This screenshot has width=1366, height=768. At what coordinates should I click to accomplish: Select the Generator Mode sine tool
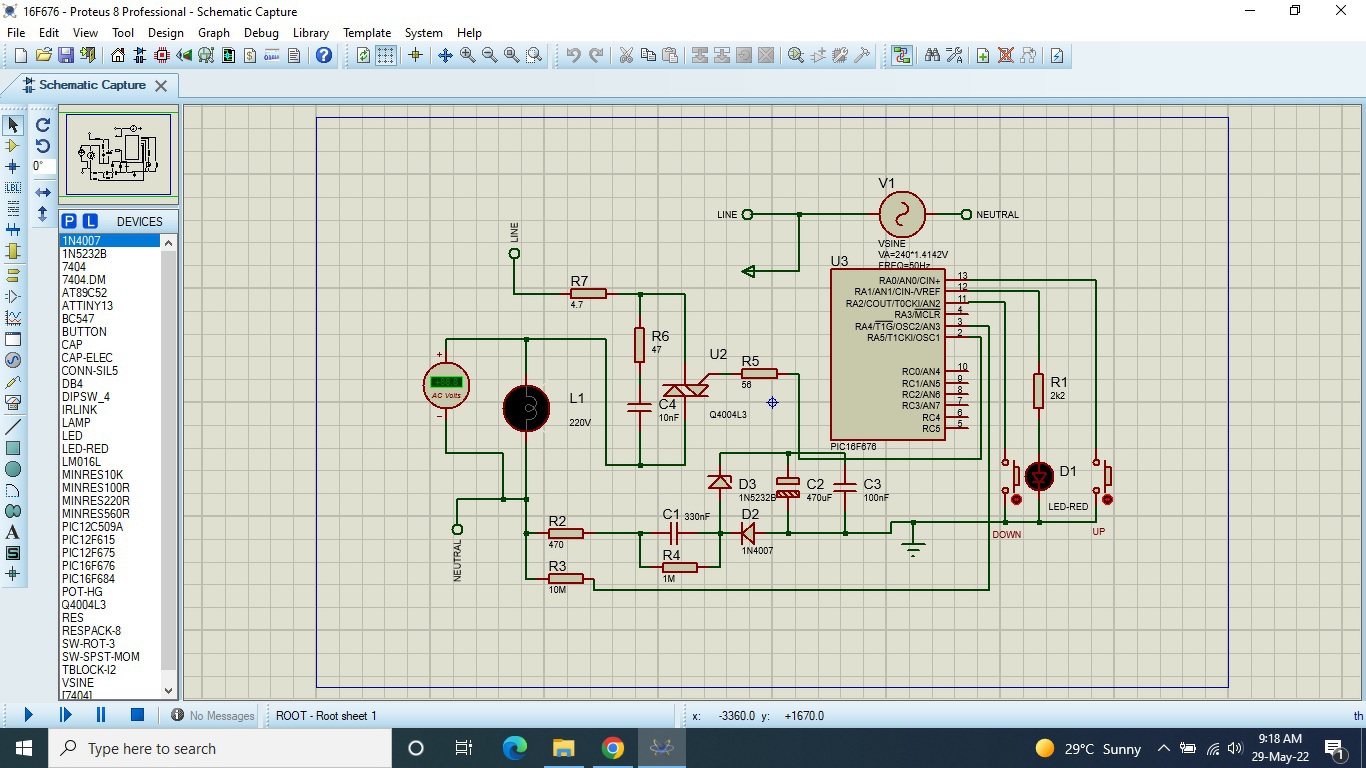[x=13, y=361]
